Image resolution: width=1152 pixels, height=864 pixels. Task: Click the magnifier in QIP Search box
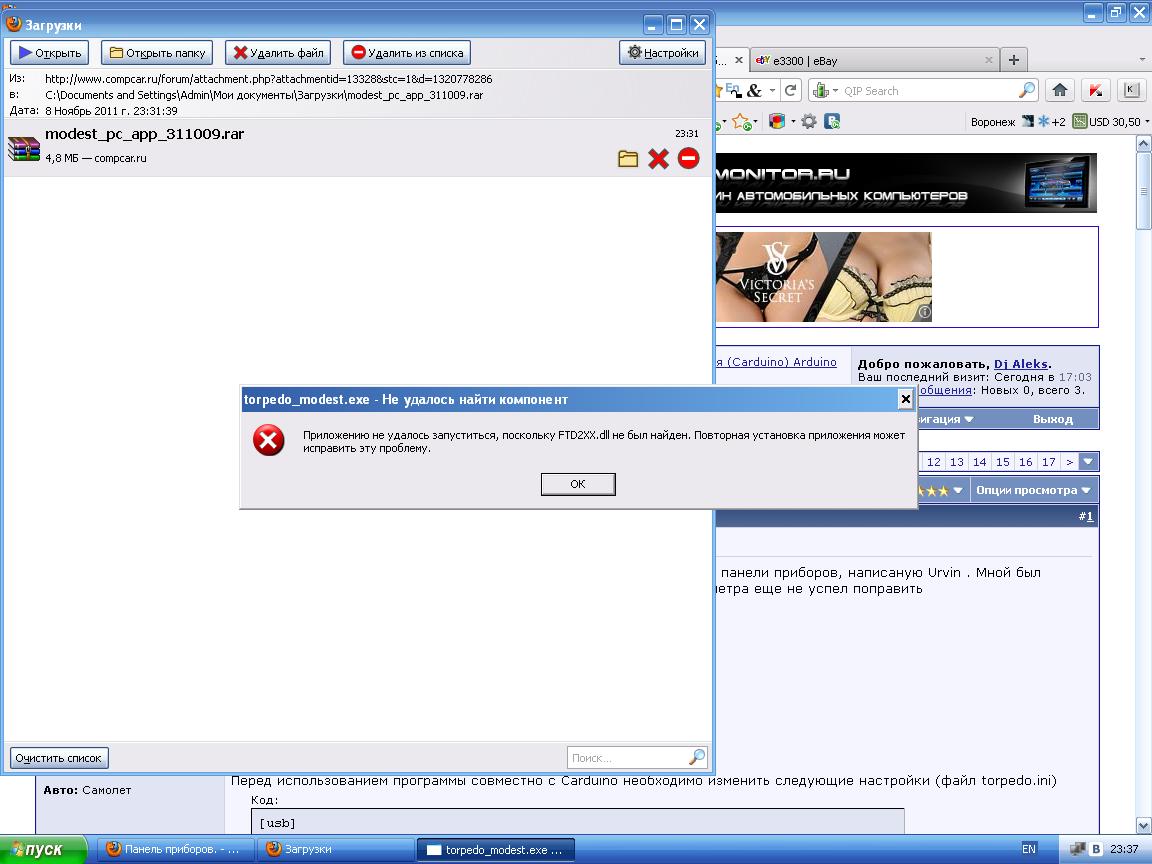pos(1027,91)
